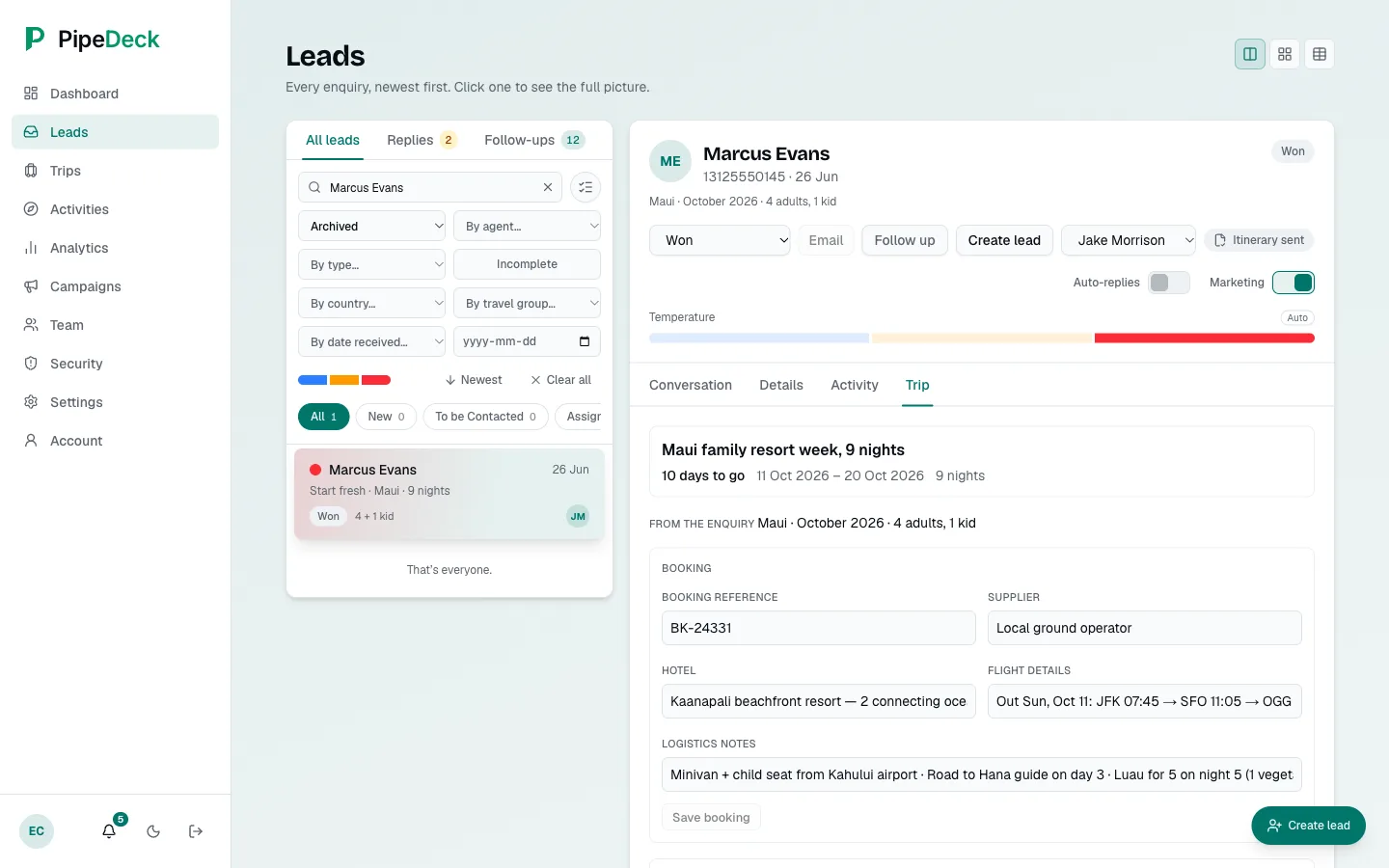The width and height of the screenshot is (1389, 868).
Task: Click the Follow up button
Action: [905, 240]
